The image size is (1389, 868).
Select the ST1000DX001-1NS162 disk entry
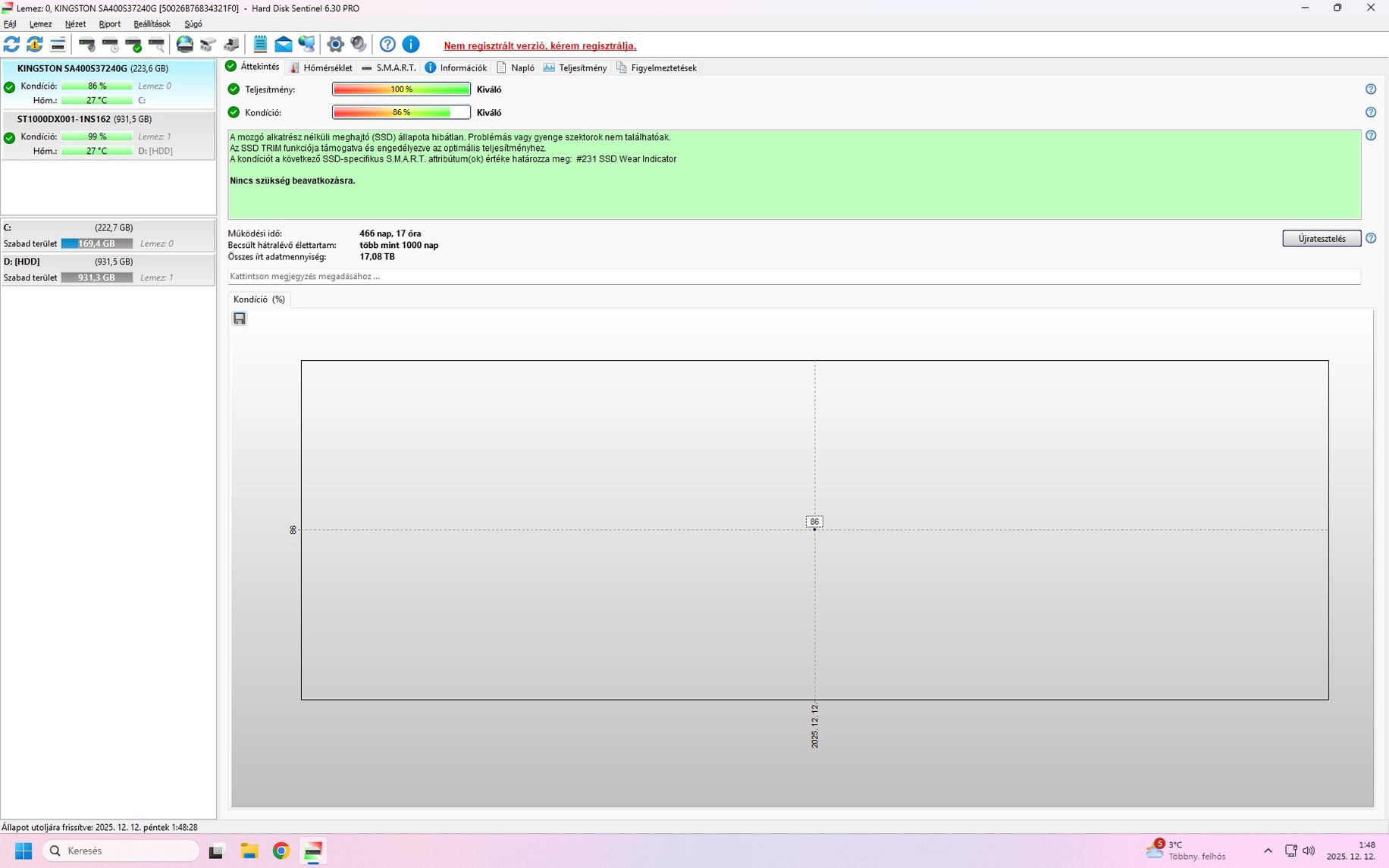[x=108, y=135]
